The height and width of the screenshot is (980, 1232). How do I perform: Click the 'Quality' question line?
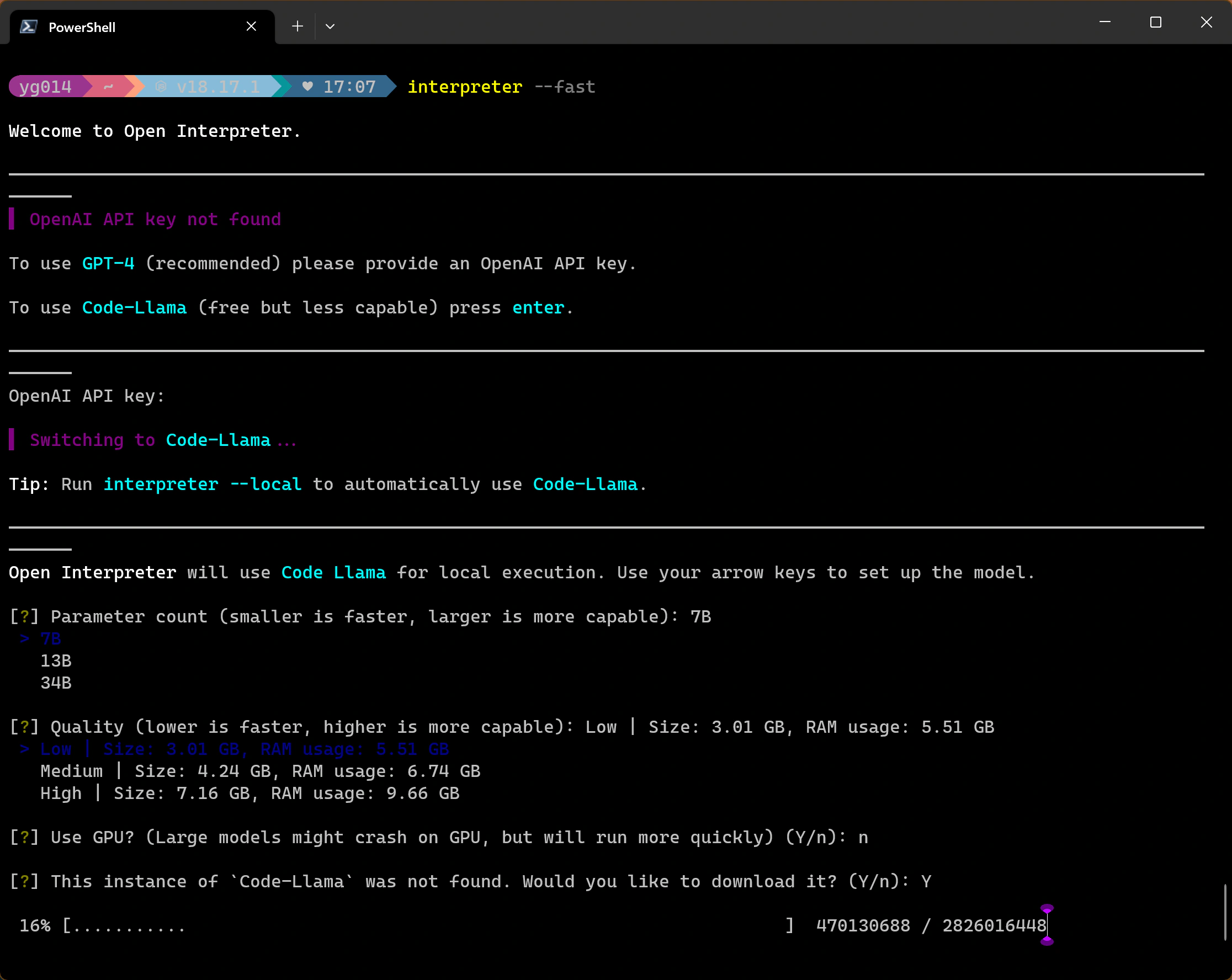(502, 727)
